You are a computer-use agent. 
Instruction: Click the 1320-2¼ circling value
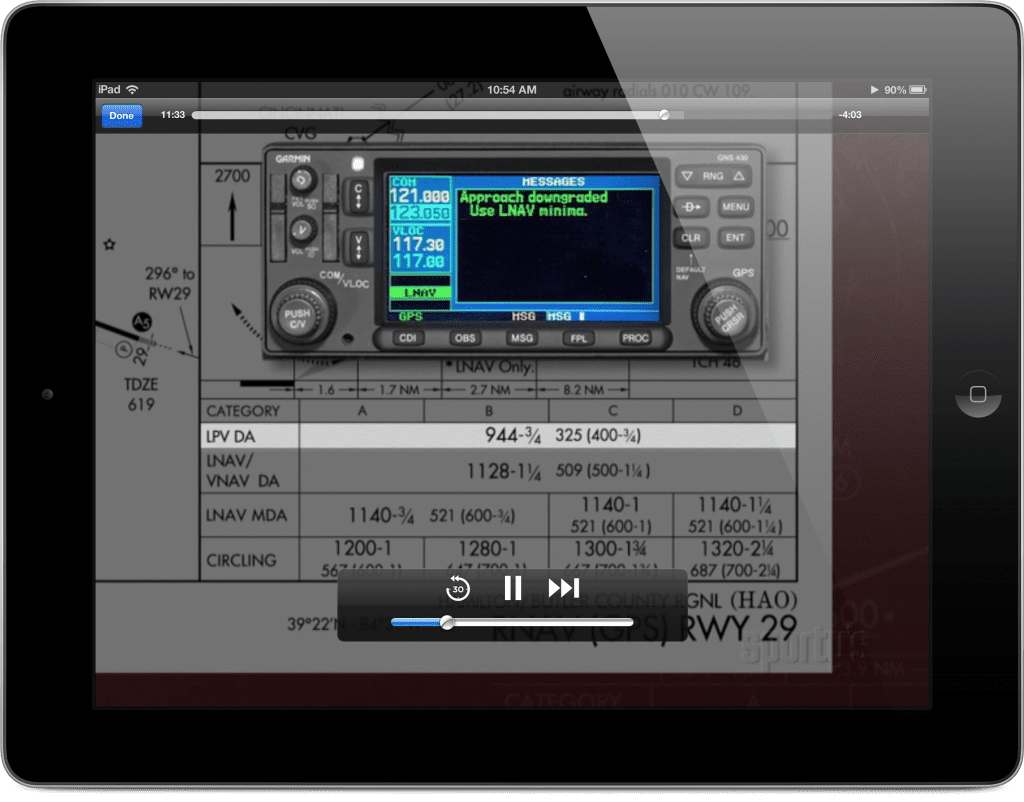coord(736,547)
